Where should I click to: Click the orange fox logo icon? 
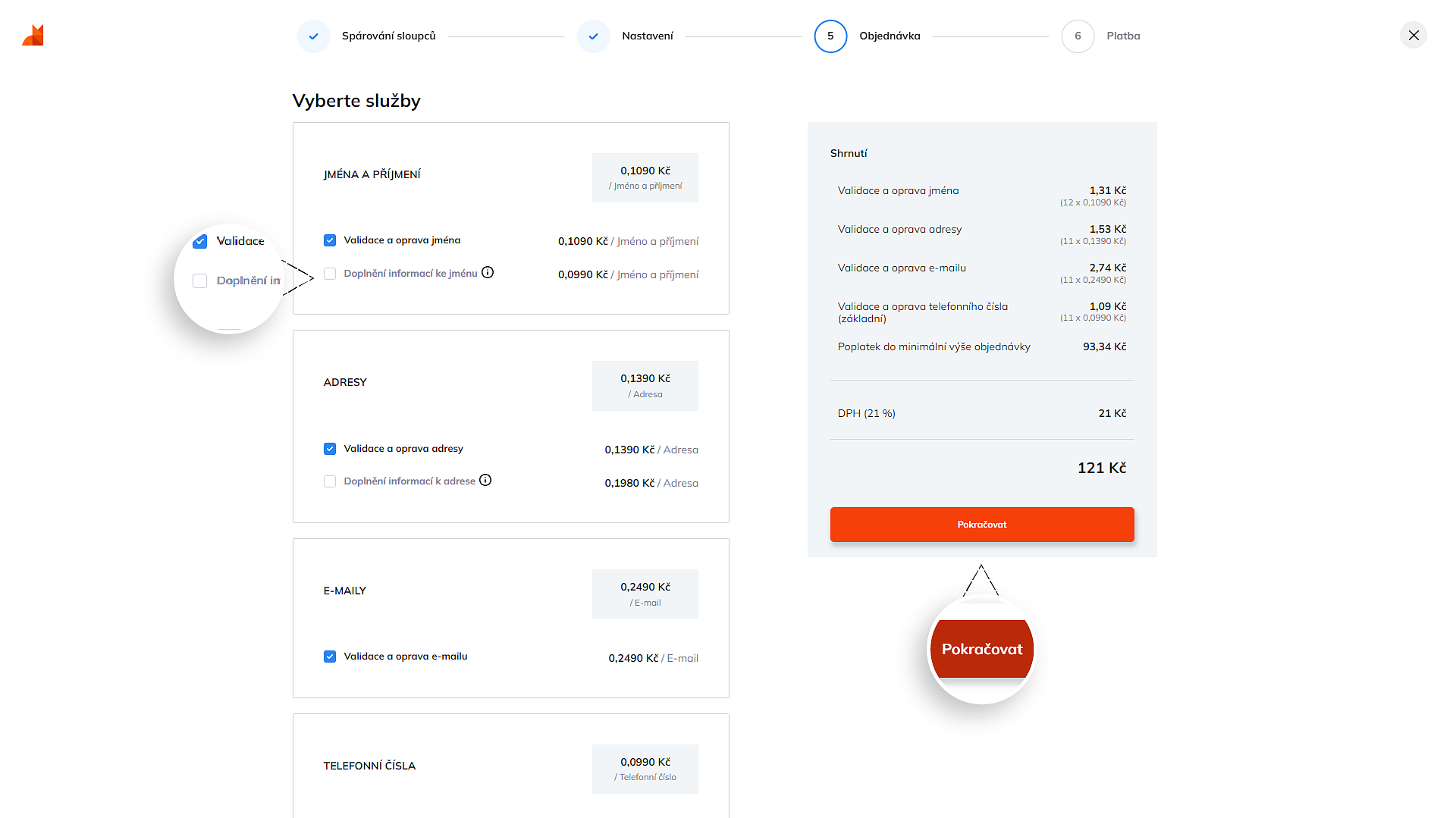(x=33, y=36)
